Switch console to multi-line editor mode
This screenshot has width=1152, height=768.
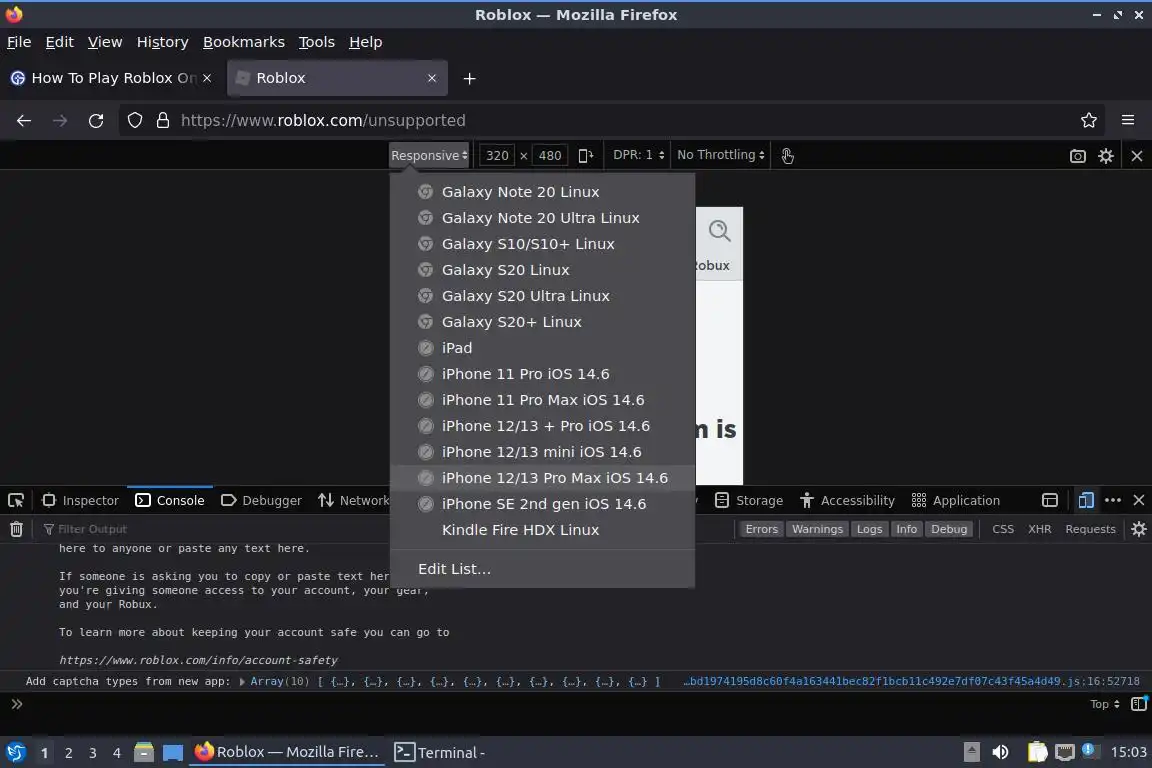click(1139, 704)
